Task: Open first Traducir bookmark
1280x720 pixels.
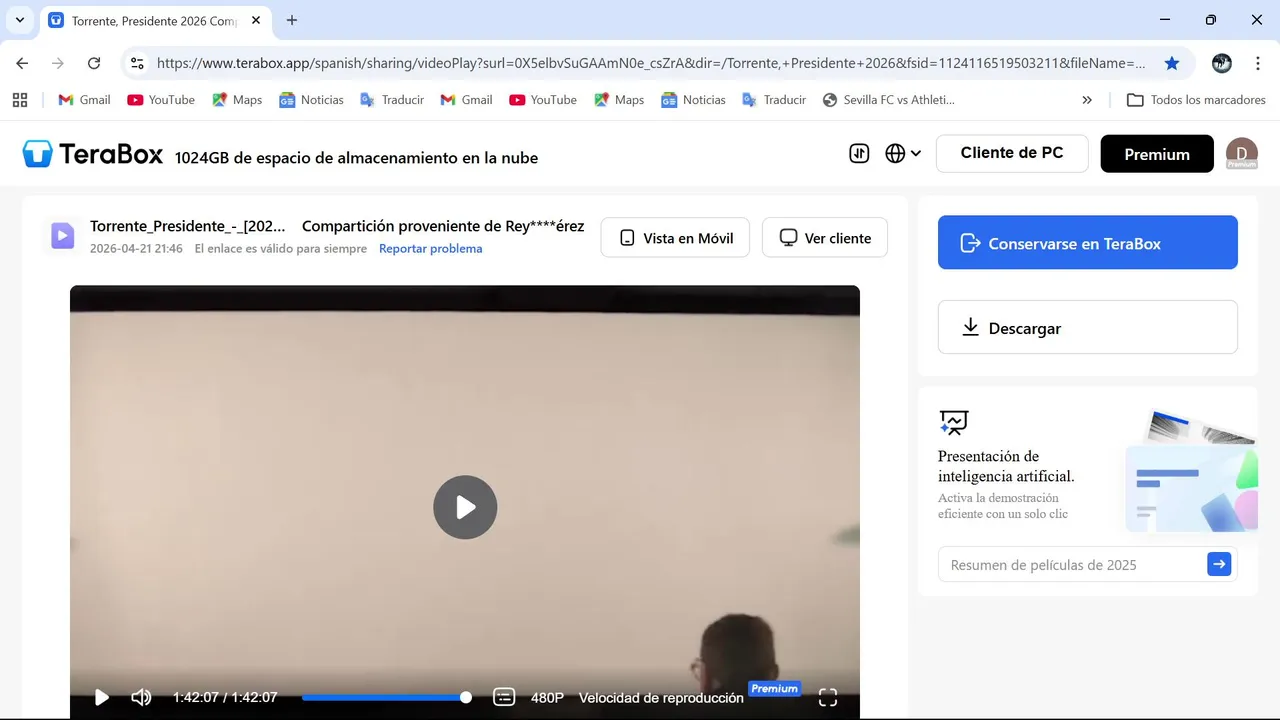Action: pyautogui.click(x=392, y=100)
